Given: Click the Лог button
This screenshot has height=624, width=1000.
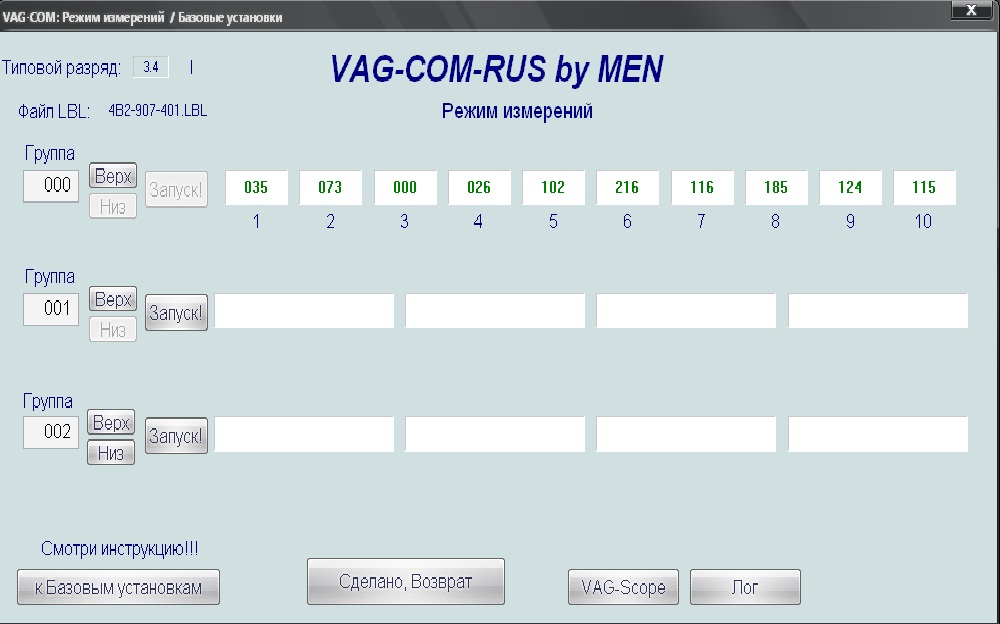Looking at the screenshot, I should [x=745, y=587].
